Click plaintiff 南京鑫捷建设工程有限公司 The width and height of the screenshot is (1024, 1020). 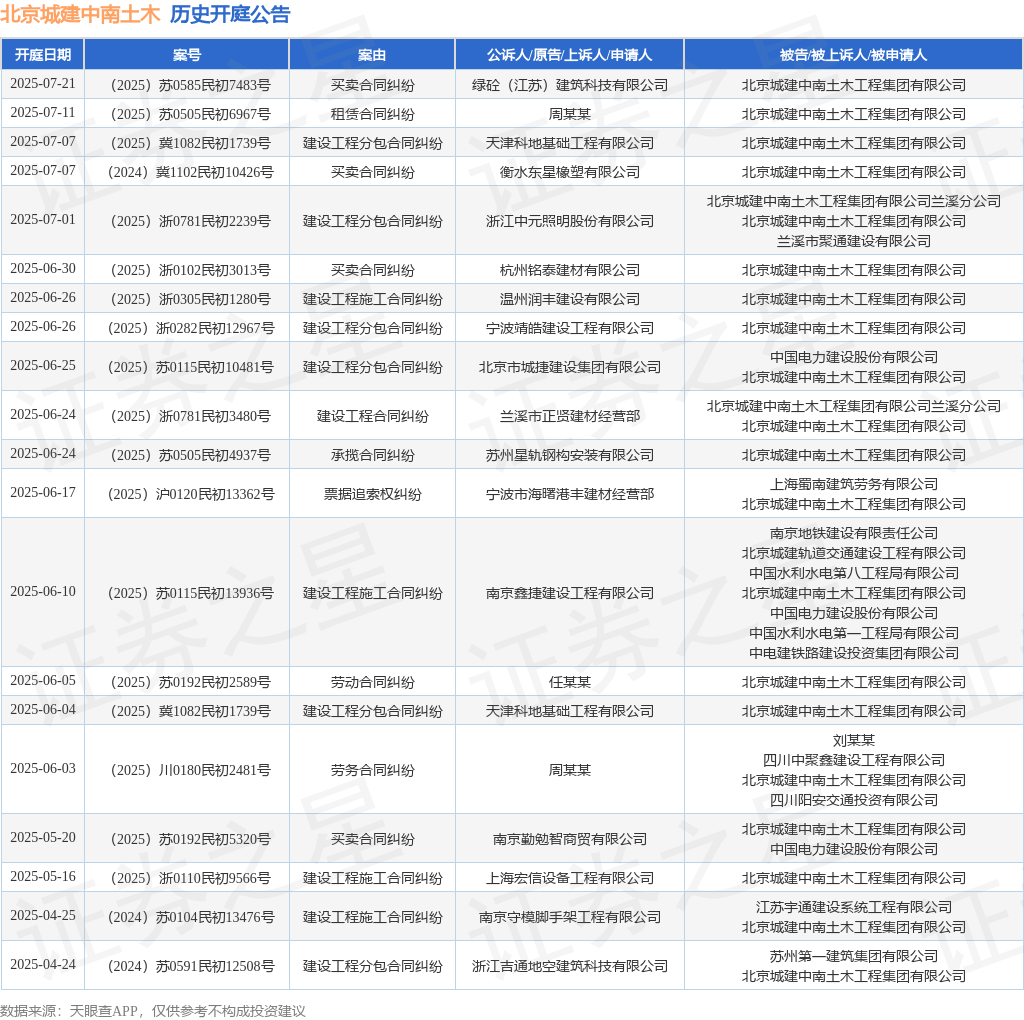pos(569,594)
